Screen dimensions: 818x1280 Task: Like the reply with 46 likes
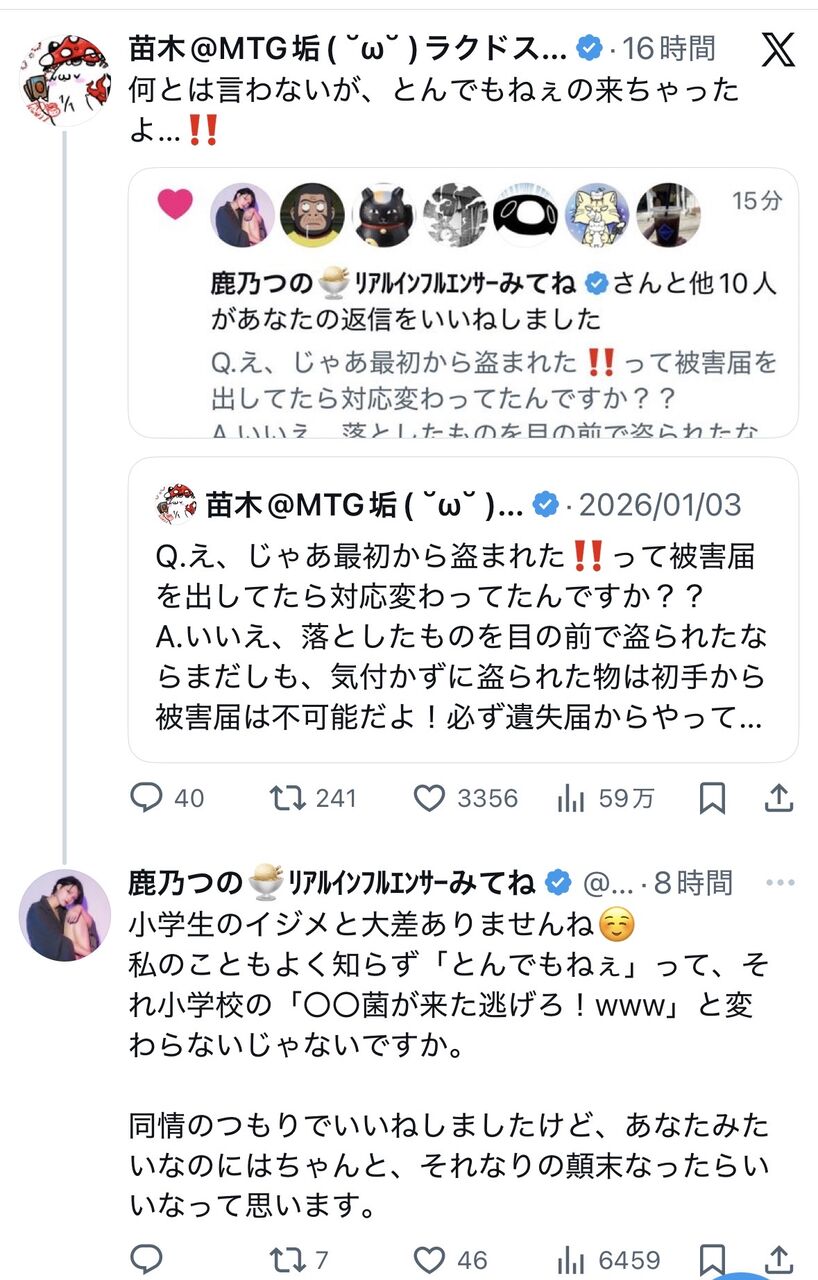[429, 1259]
